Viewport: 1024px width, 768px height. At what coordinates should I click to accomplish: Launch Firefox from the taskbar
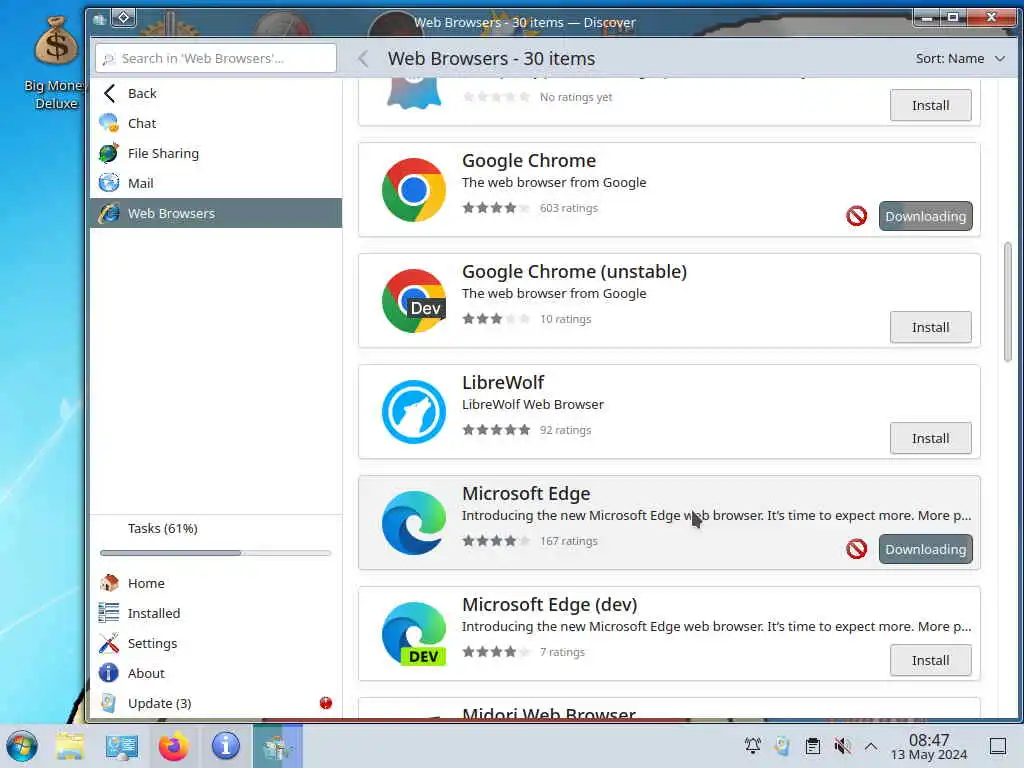[173, 746]
